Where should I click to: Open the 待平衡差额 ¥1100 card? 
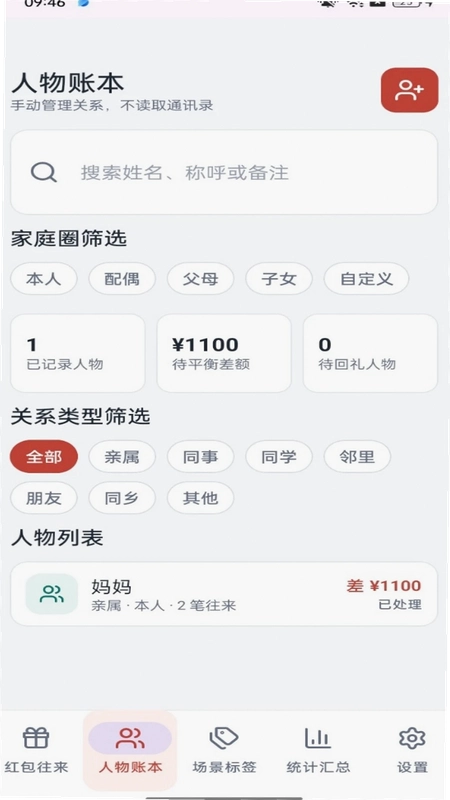tap(224, 353)
